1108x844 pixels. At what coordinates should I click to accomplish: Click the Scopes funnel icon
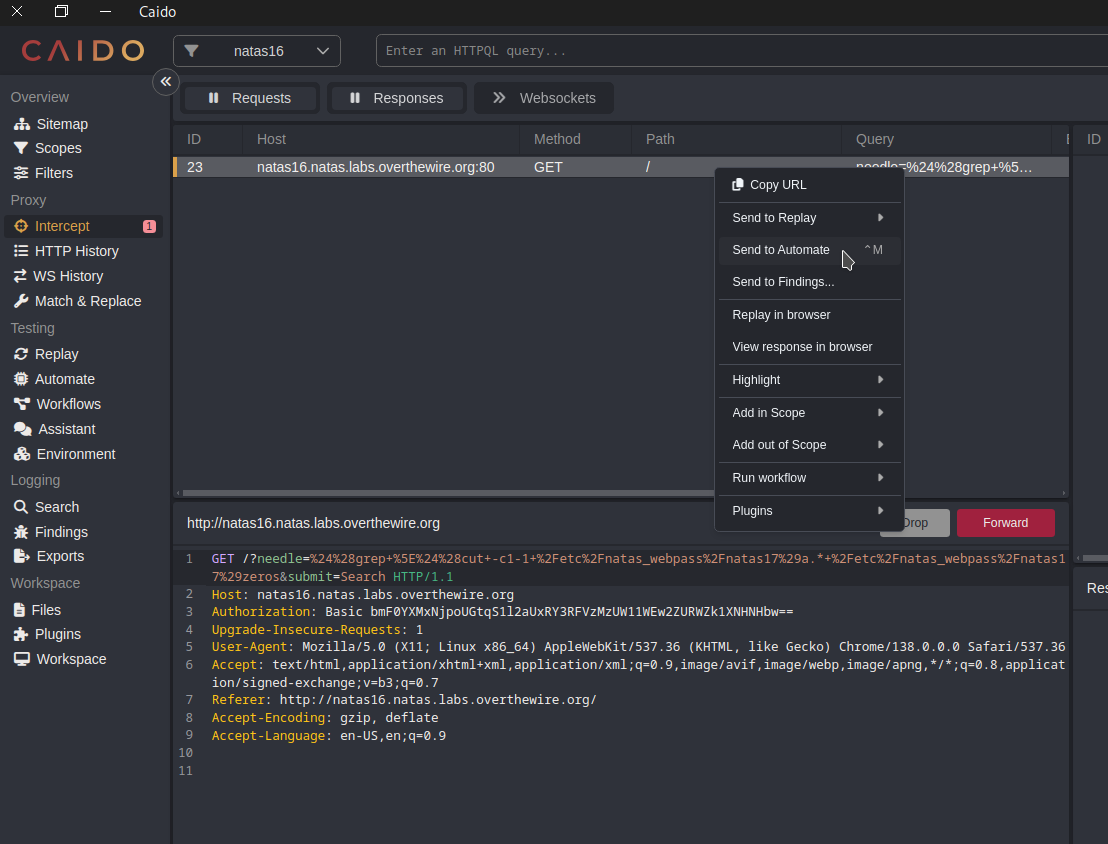coord(21,148)
